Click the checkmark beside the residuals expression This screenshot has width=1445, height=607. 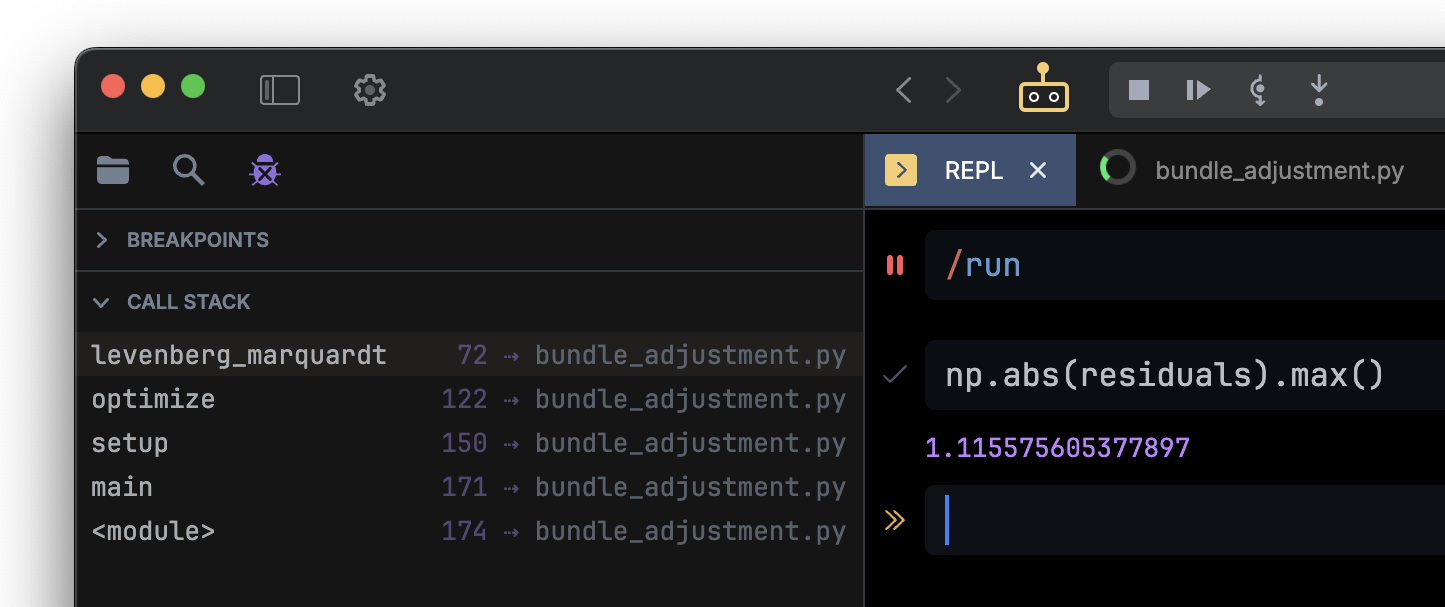point(893,375)
